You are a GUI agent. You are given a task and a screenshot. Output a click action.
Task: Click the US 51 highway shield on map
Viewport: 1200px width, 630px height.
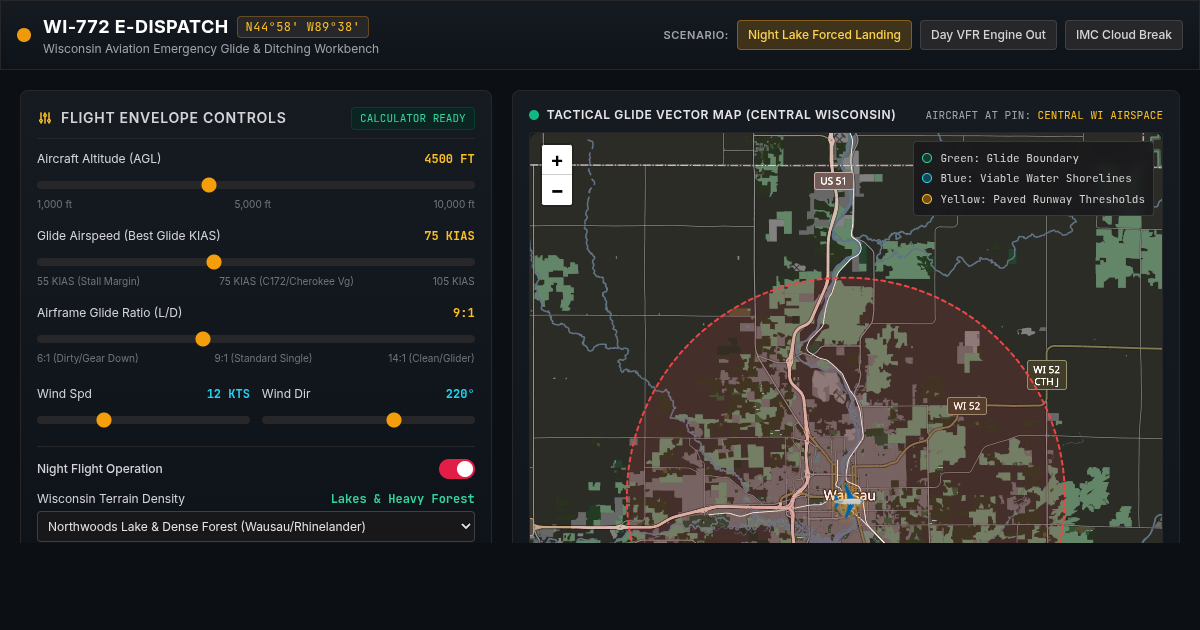[833, 181]
